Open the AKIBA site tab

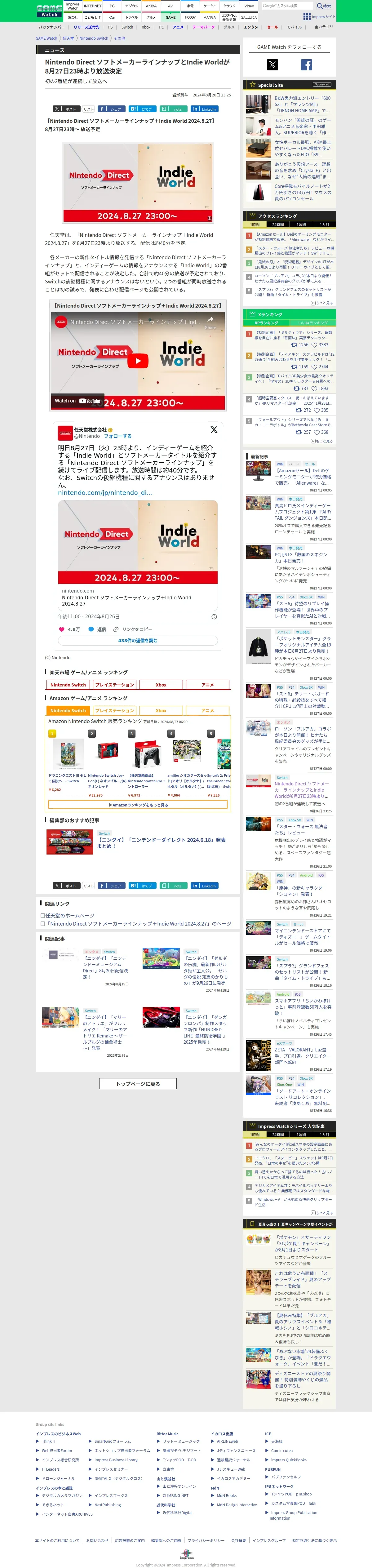(151, 6)
